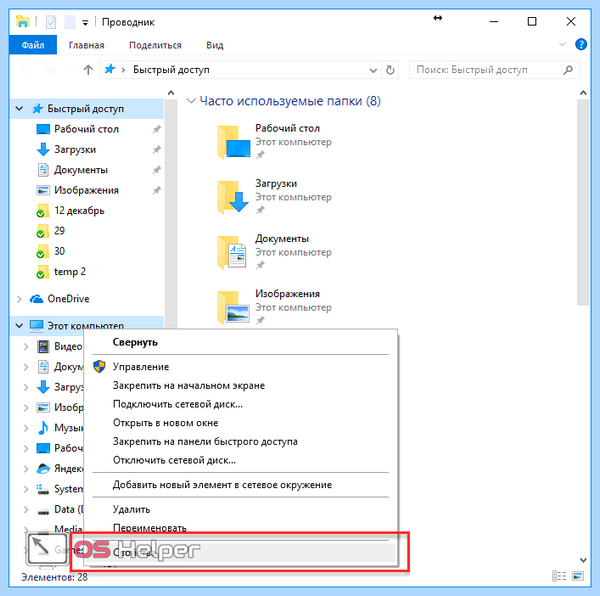Choose Управление in context menu
This screenshot has height=596, width=600.
coord(241,366)
